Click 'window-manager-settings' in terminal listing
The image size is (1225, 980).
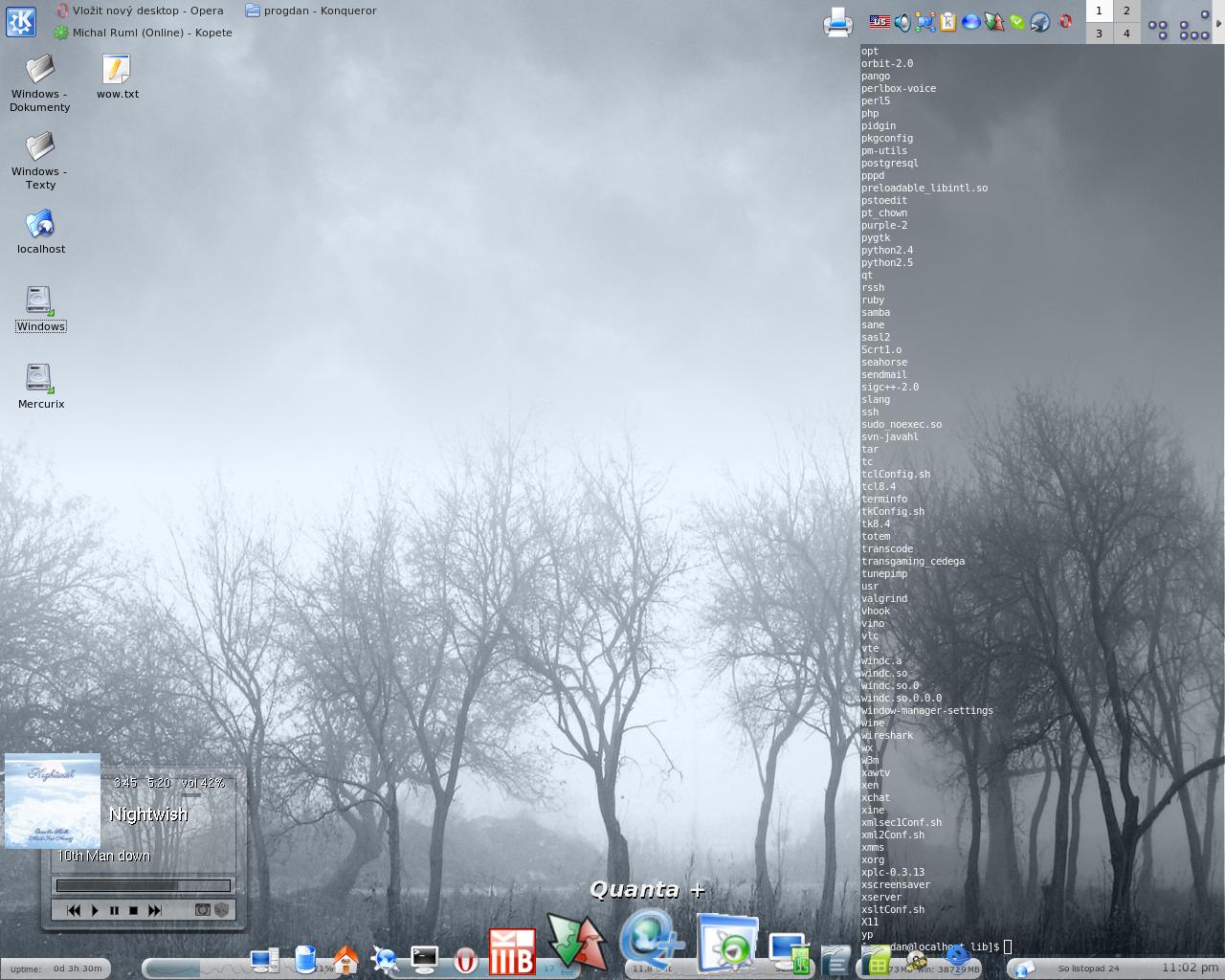point(927,710)
